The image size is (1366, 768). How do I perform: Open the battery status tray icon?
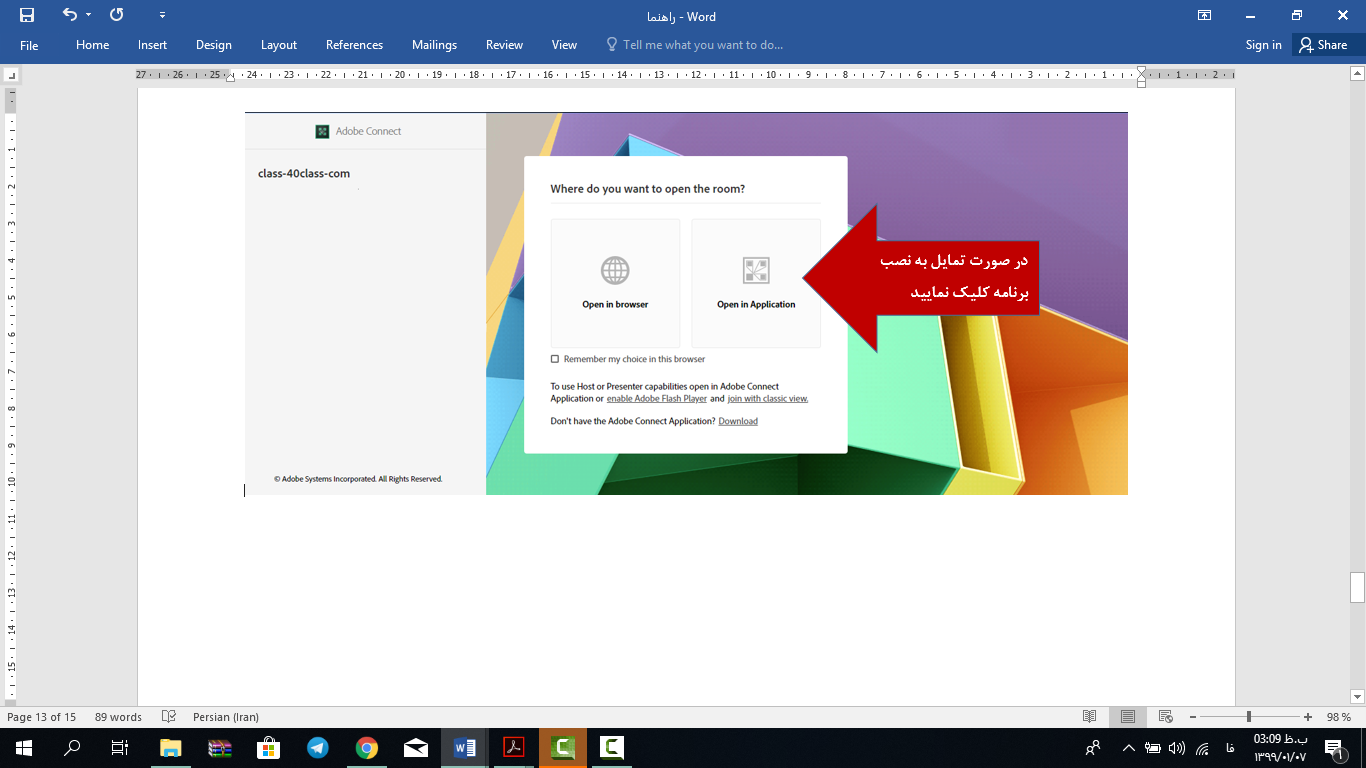click(1153, 748)
